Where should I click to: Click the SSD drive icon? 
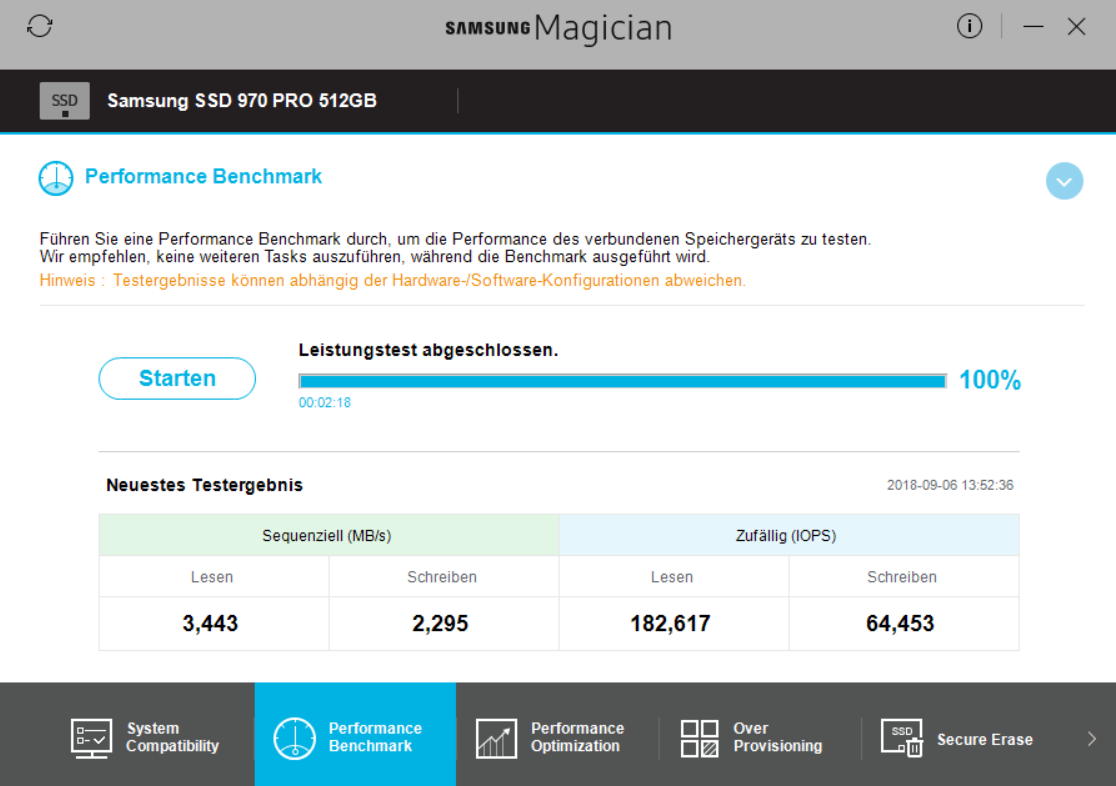[x=65, y=101]
